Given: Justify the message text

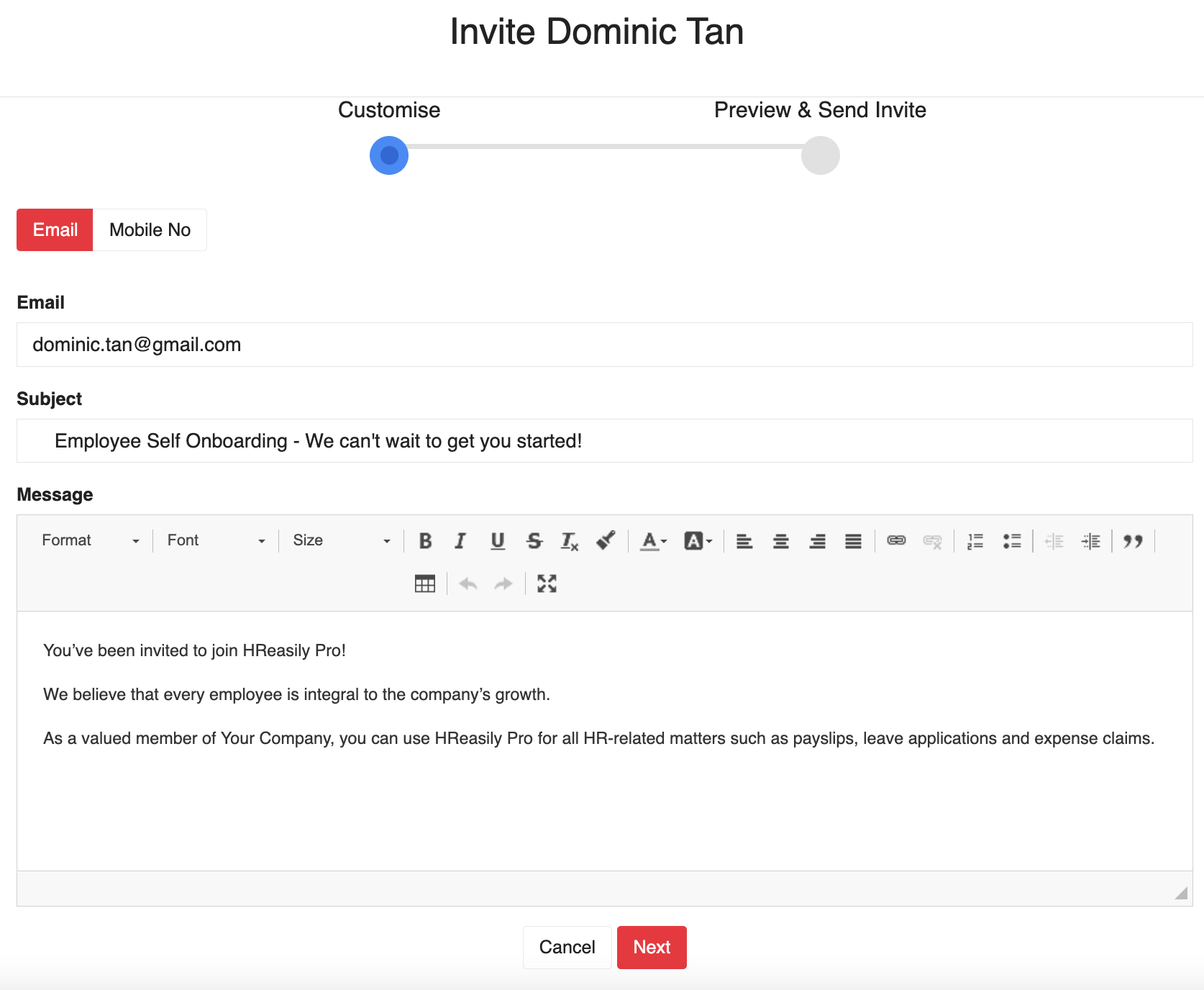Looking at the screenshot, I should pos(853,540).
